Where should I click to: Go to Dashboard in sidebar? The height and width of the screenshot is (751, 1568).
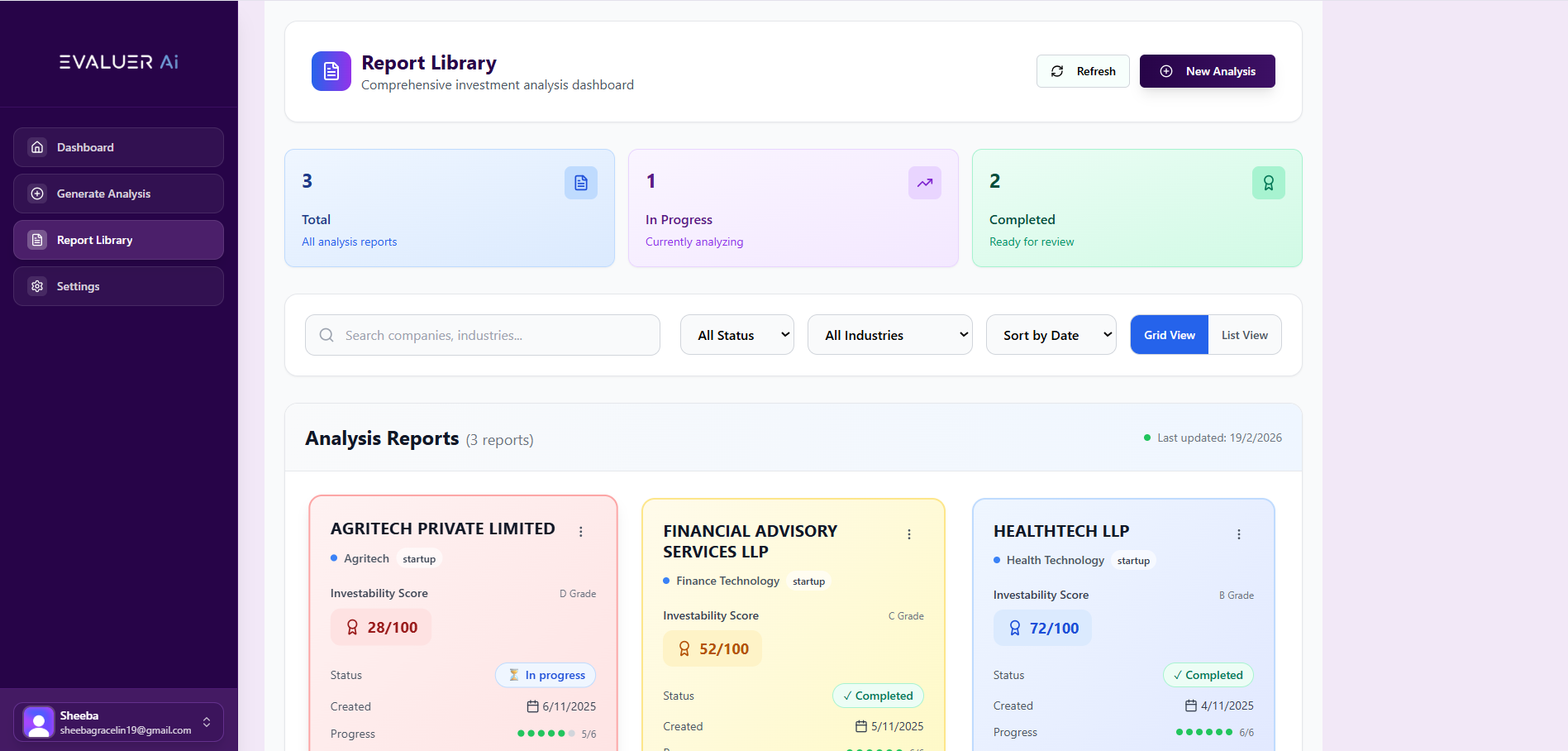click(x=118, y=147)
